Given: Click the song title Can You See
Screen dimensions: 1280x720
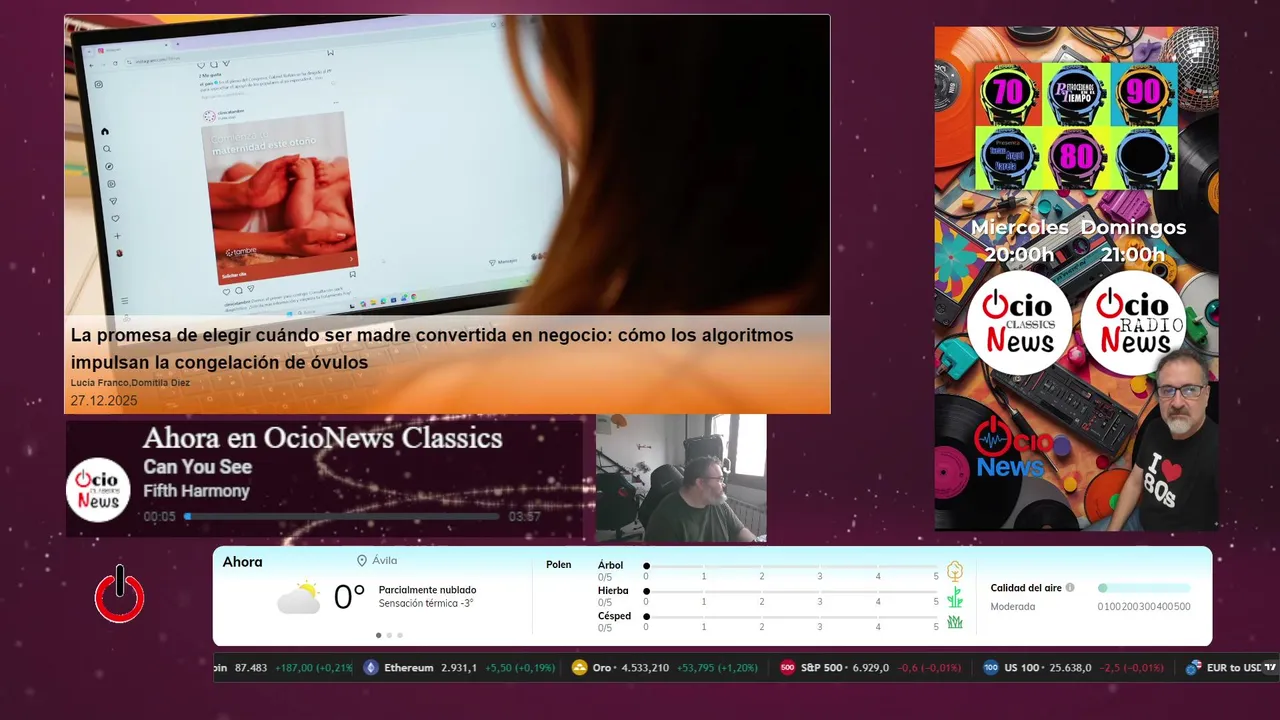Looking at the screenshot, I should pyautogui.click(x=197, y=467).
